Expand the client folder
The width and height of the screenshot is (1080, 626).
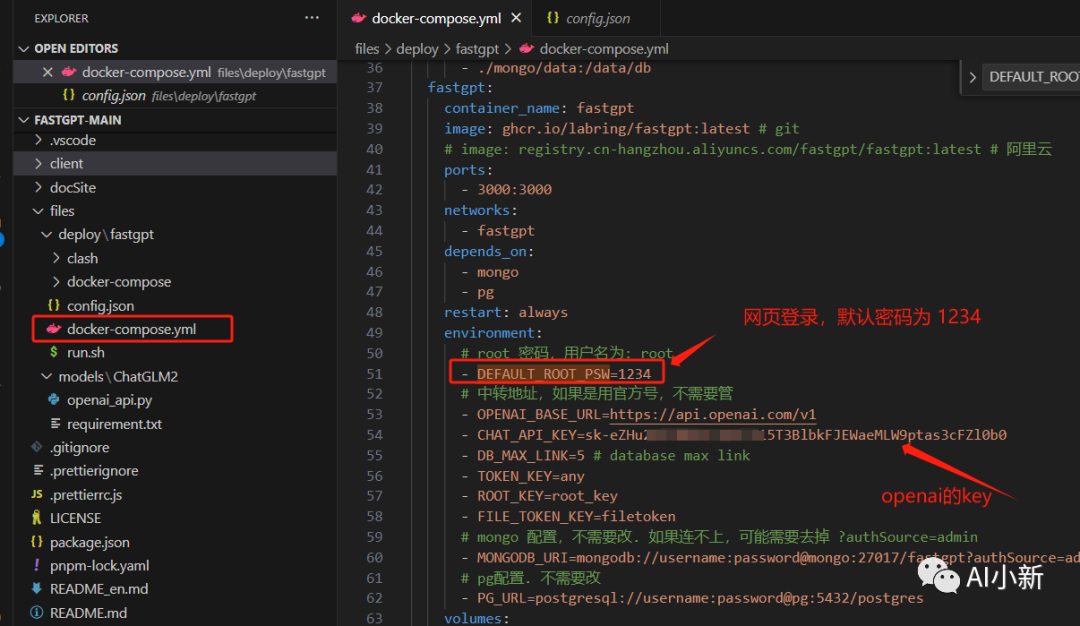click(x=39, y=164)
